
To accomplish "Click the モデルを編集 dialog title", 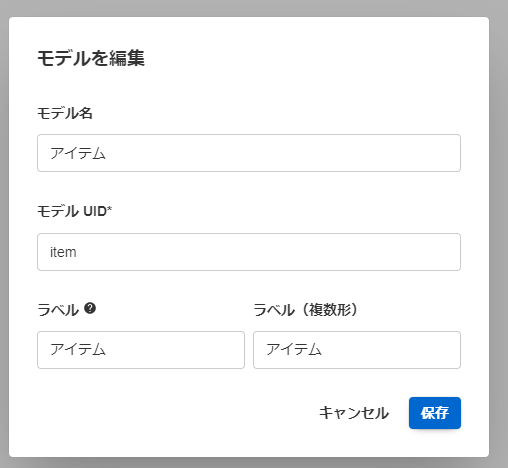I will (x=91, y=58).
